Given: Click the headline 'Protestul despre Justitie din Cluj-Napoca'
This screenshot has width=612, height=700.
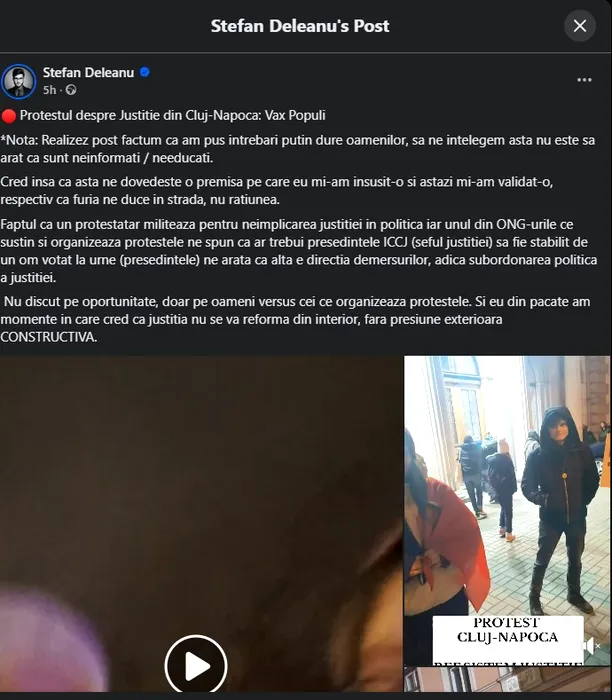Looking at the screenshot, I should 140,115.
